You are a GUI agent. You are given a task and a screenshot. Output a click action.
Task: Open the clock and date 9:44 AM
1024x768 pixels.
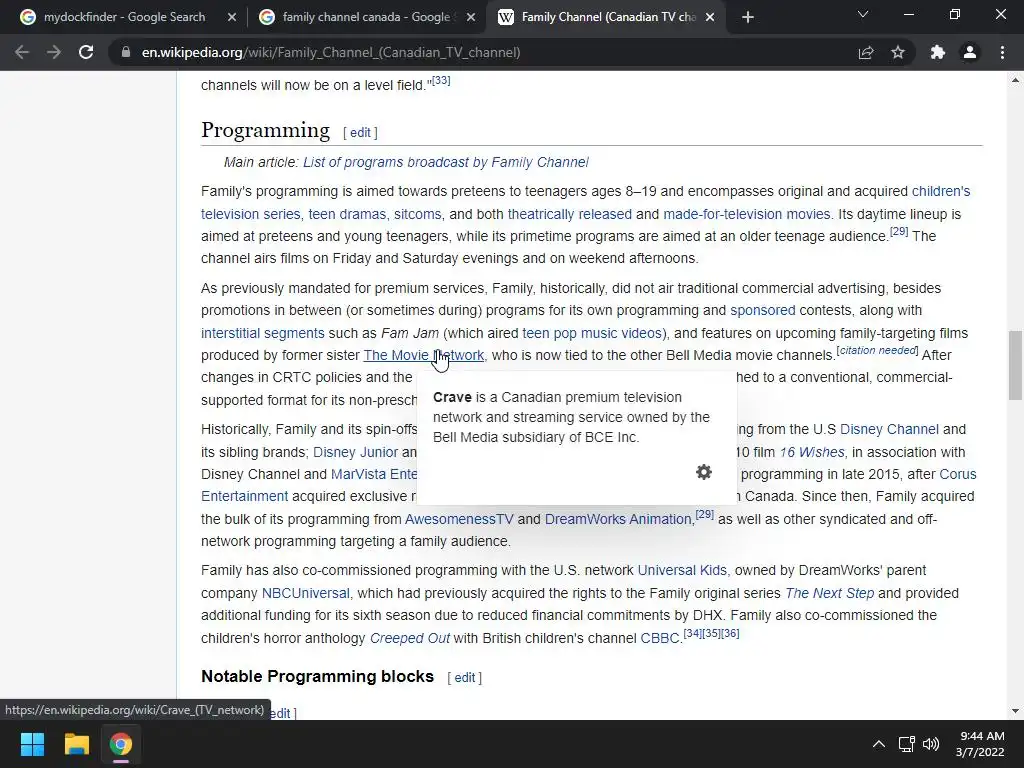click(980, 744)
